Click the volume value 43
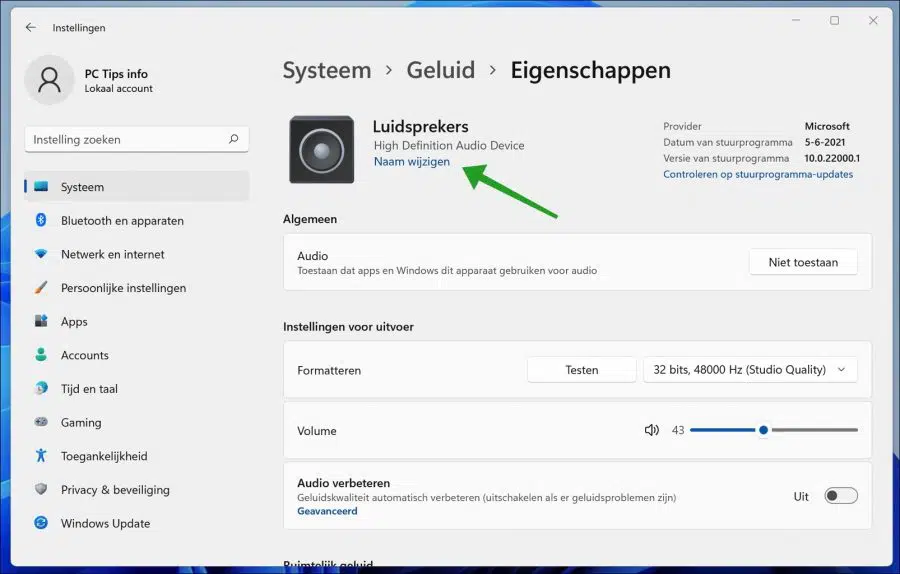 [678, 430]
